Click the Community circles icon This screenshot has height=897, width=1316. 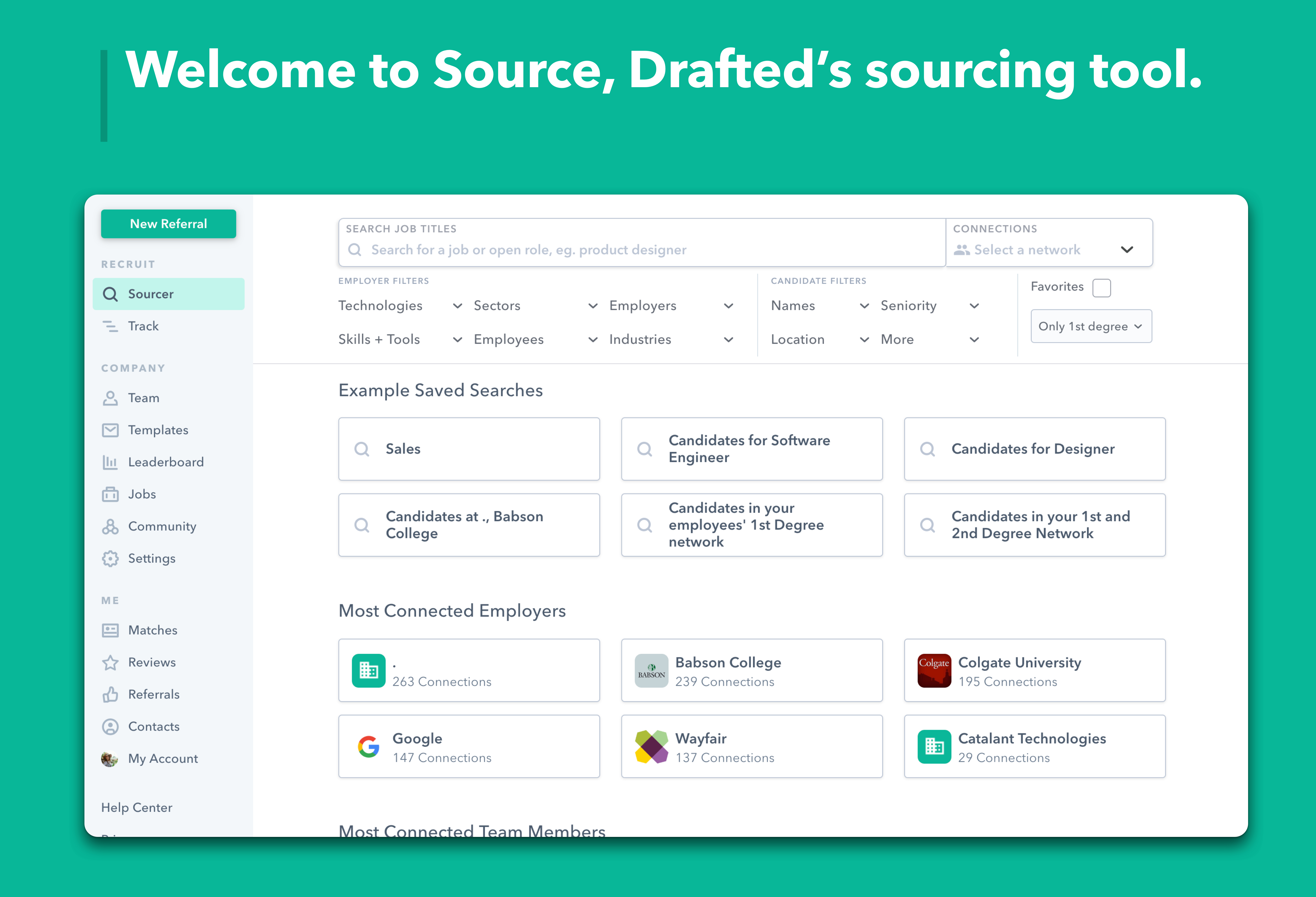(110, 527)
